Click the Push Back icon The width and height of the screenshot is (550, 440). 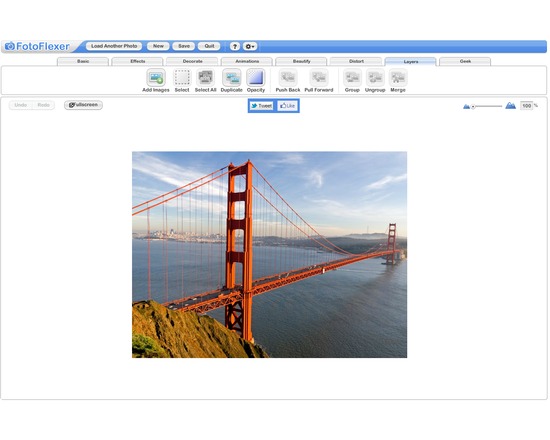[288, 78]
